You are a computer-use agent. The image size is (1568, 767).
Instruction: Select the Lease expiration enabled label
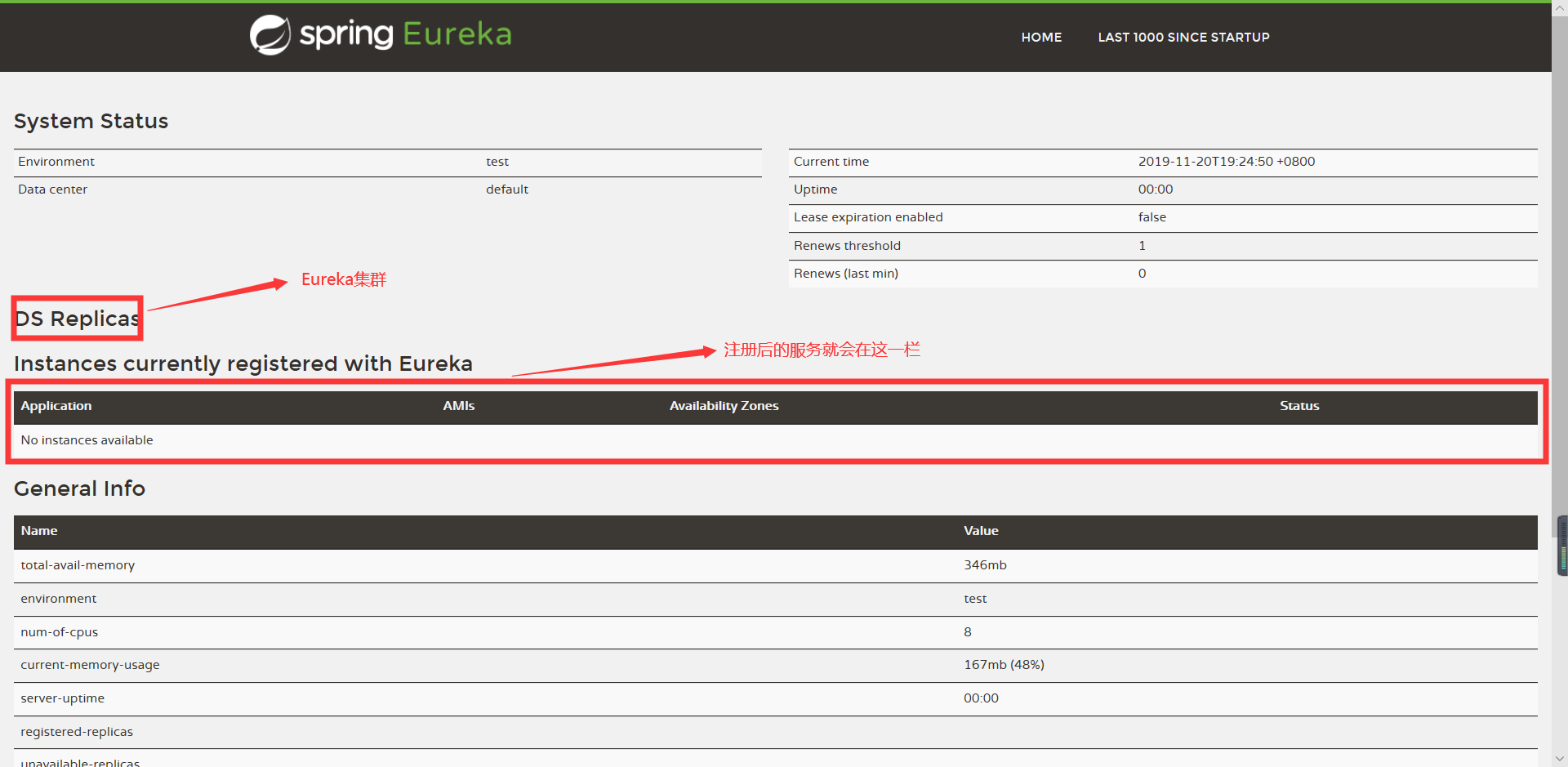[x=868, y=217]
